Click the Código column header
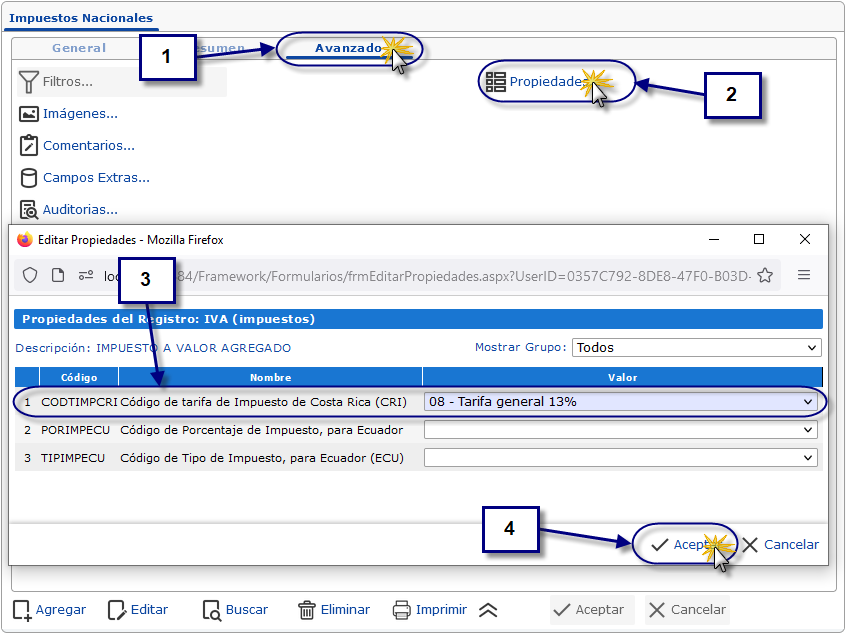 coord(79,377)
